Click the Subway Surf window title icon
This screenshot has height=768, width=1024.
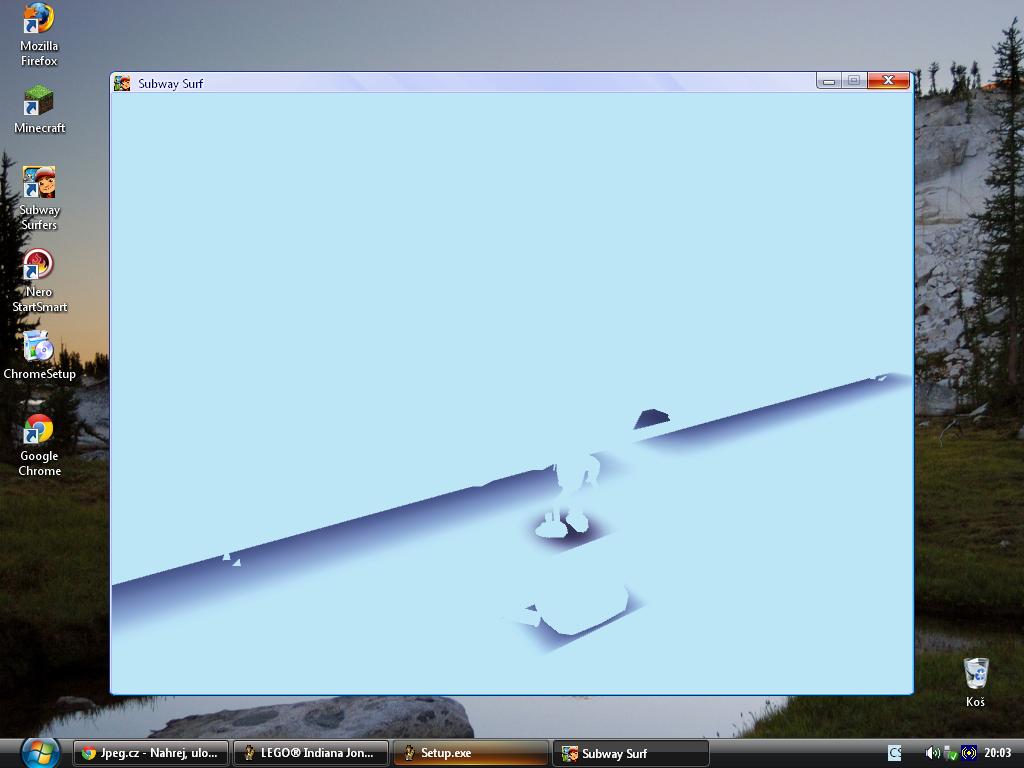pos(122,83)
